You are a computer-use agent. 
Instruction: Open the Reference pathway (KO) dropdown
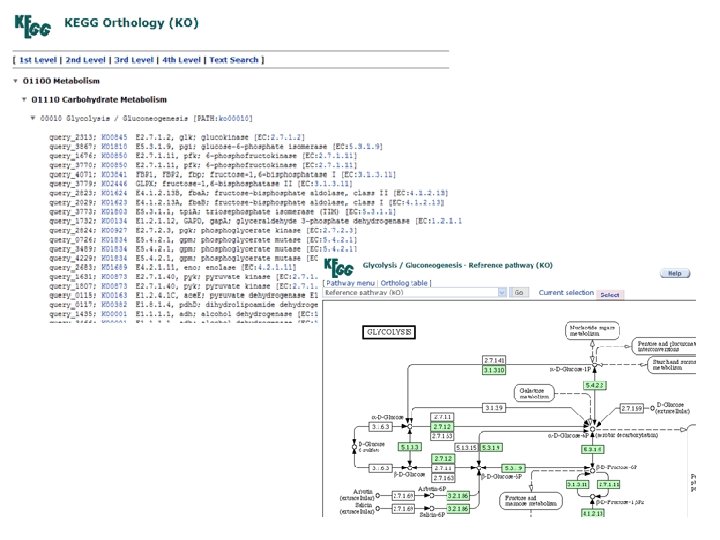click(x=502, y=292)
